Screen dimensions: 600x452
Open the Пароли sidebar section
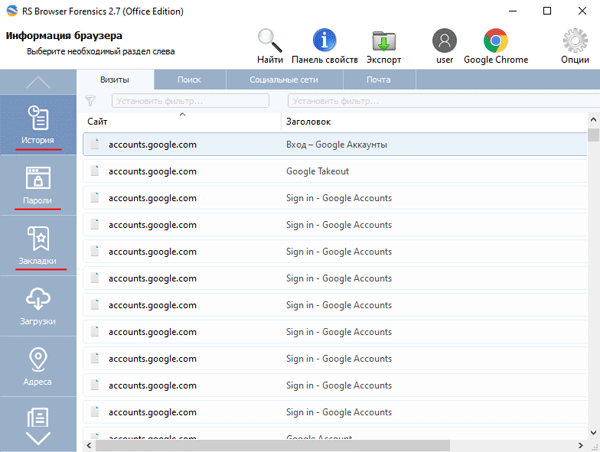pos(38,185)
